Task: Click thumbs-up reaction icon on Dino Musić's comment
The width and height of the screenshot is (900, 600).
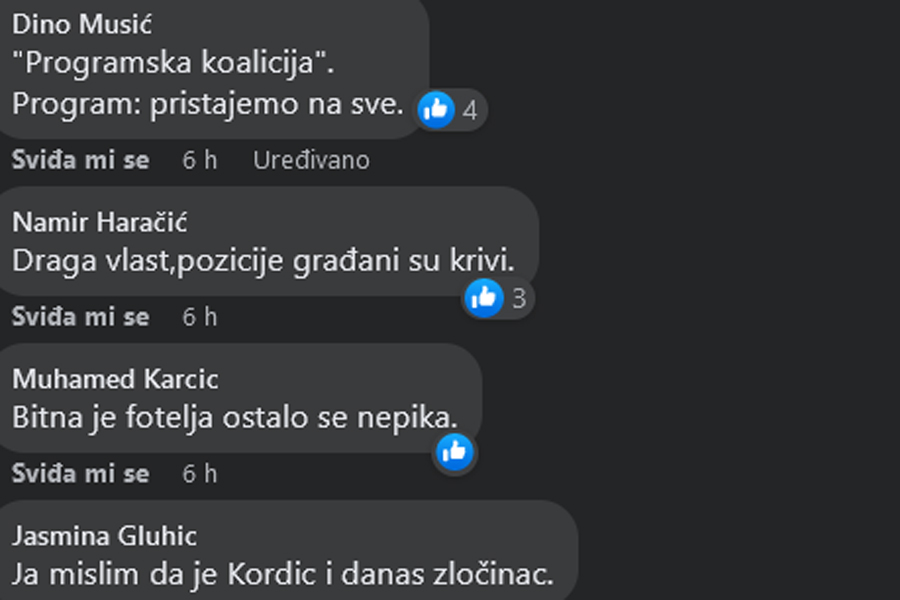Action: coord(436,109)
